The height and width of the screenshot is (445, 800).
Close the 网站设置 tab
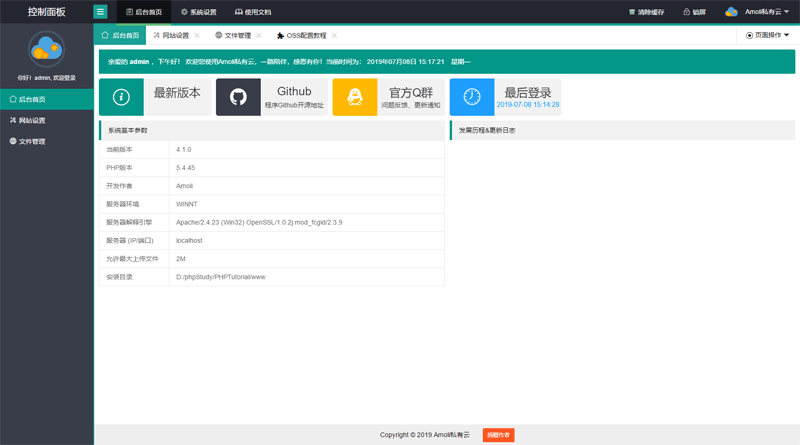tap(197, 35)
